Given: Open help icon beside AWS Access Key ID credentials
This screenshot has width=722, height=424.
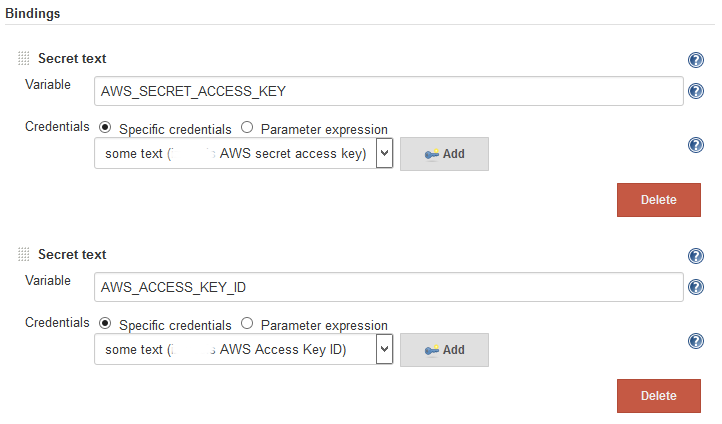Looking at the screenshot, I should 696,342.
